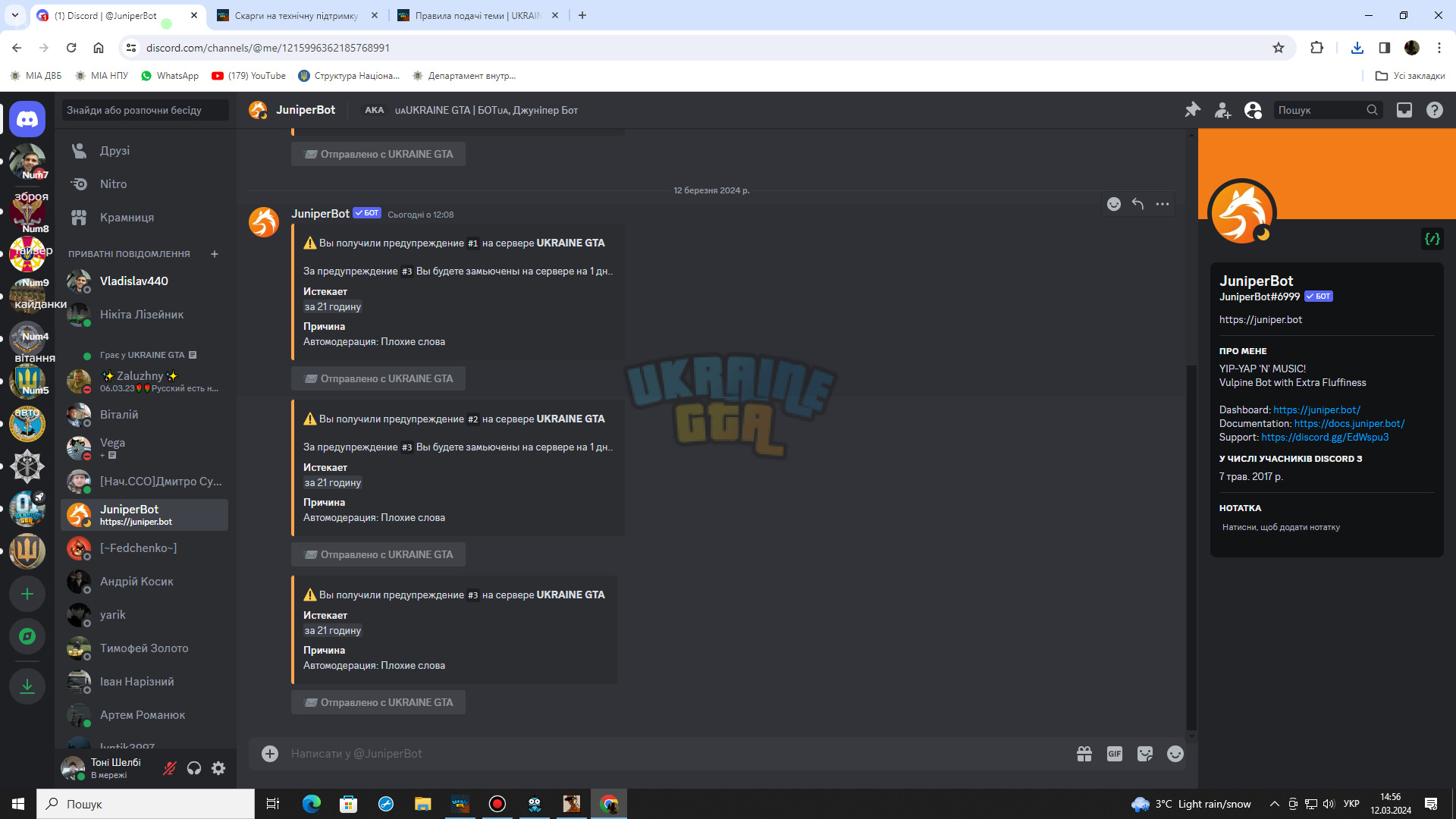This screenshot has width=1456, height=819.
Task: Open Friends tab
Action: (x=144, y=151)
